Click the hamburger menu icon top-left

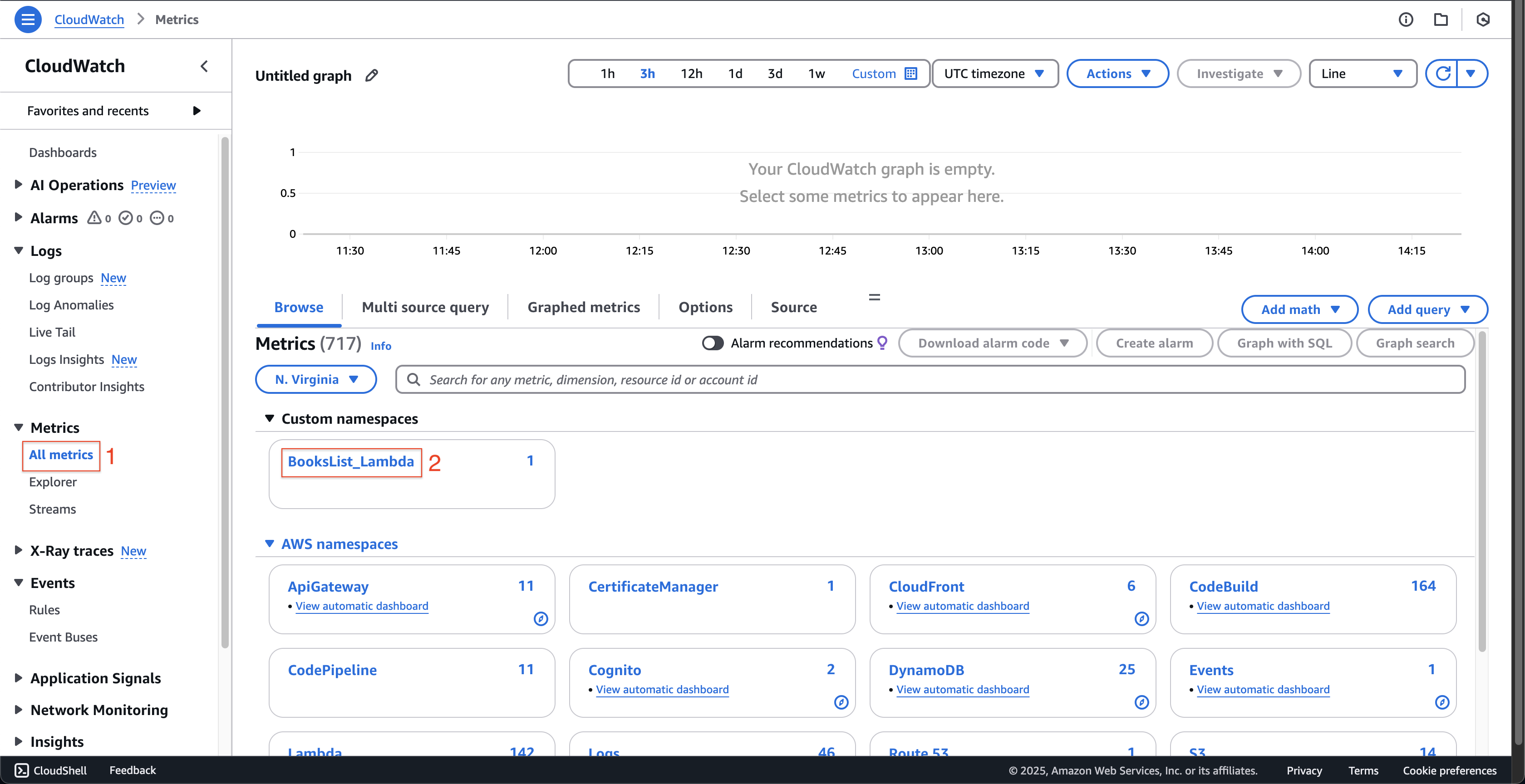(28, 19)
